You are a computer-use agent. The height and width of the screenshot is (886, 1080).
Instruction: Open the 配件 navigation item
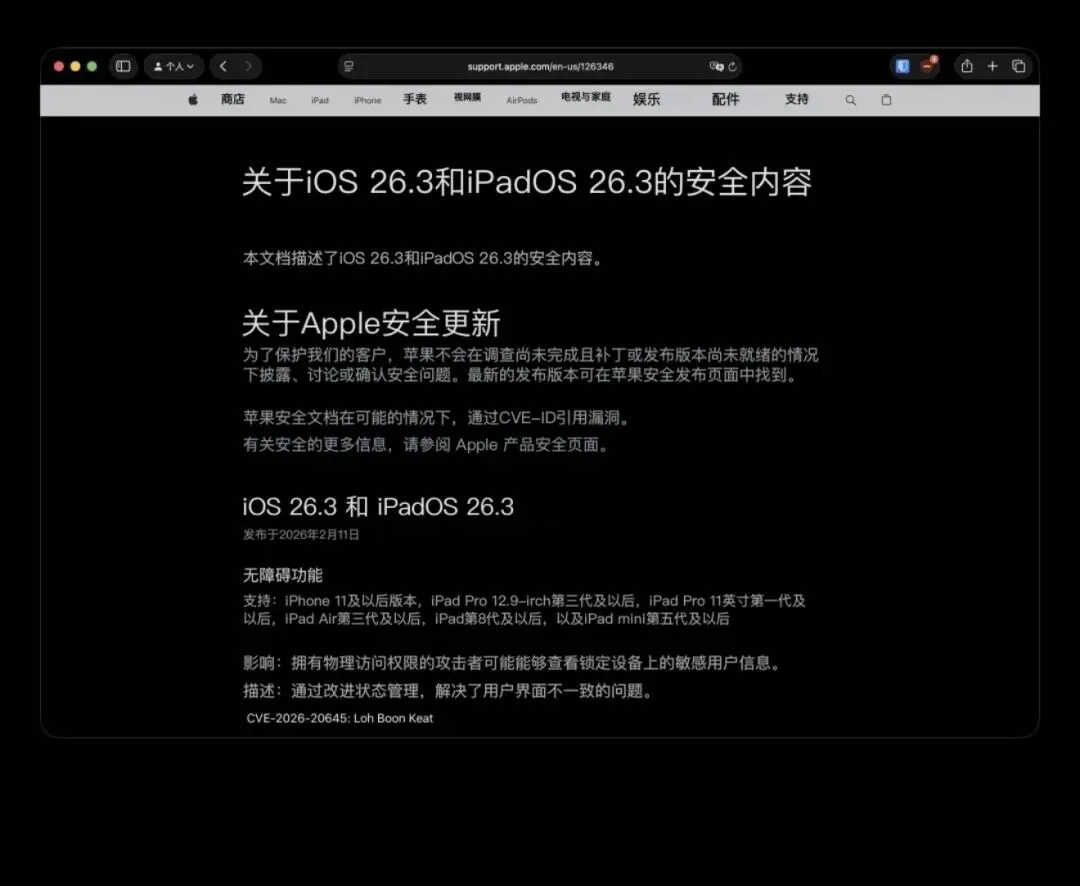click(x=725, y=99)
